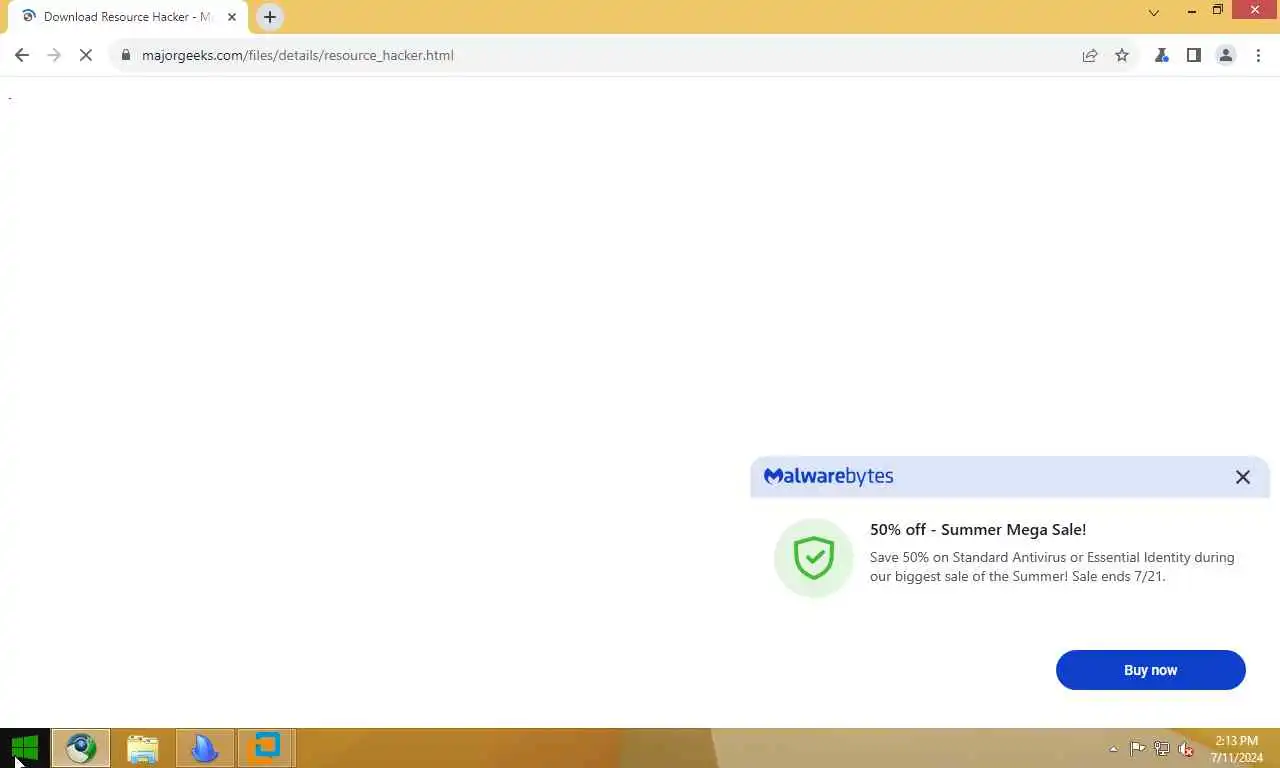
Task: Click the green shield icon in popup
Action: point(814,558)
